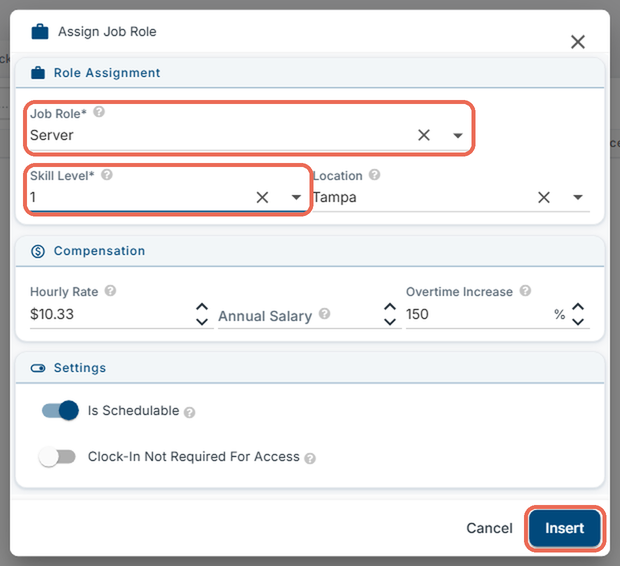Decrease the Annual Salary value
620x566 pixels.
390,322
